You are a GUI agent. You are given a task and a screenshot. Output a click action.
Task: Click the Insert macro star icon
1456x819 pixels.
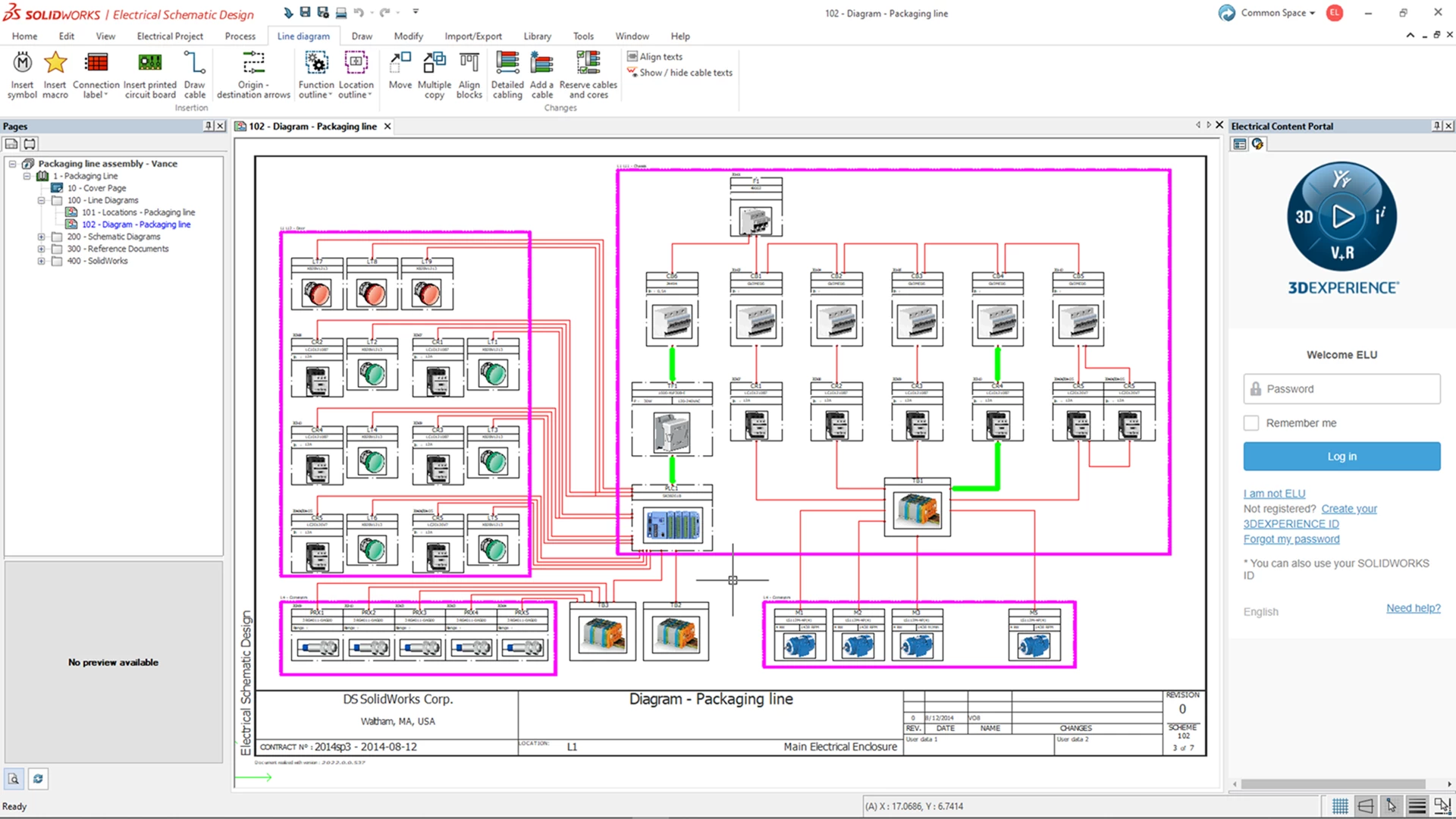[55, 63]
